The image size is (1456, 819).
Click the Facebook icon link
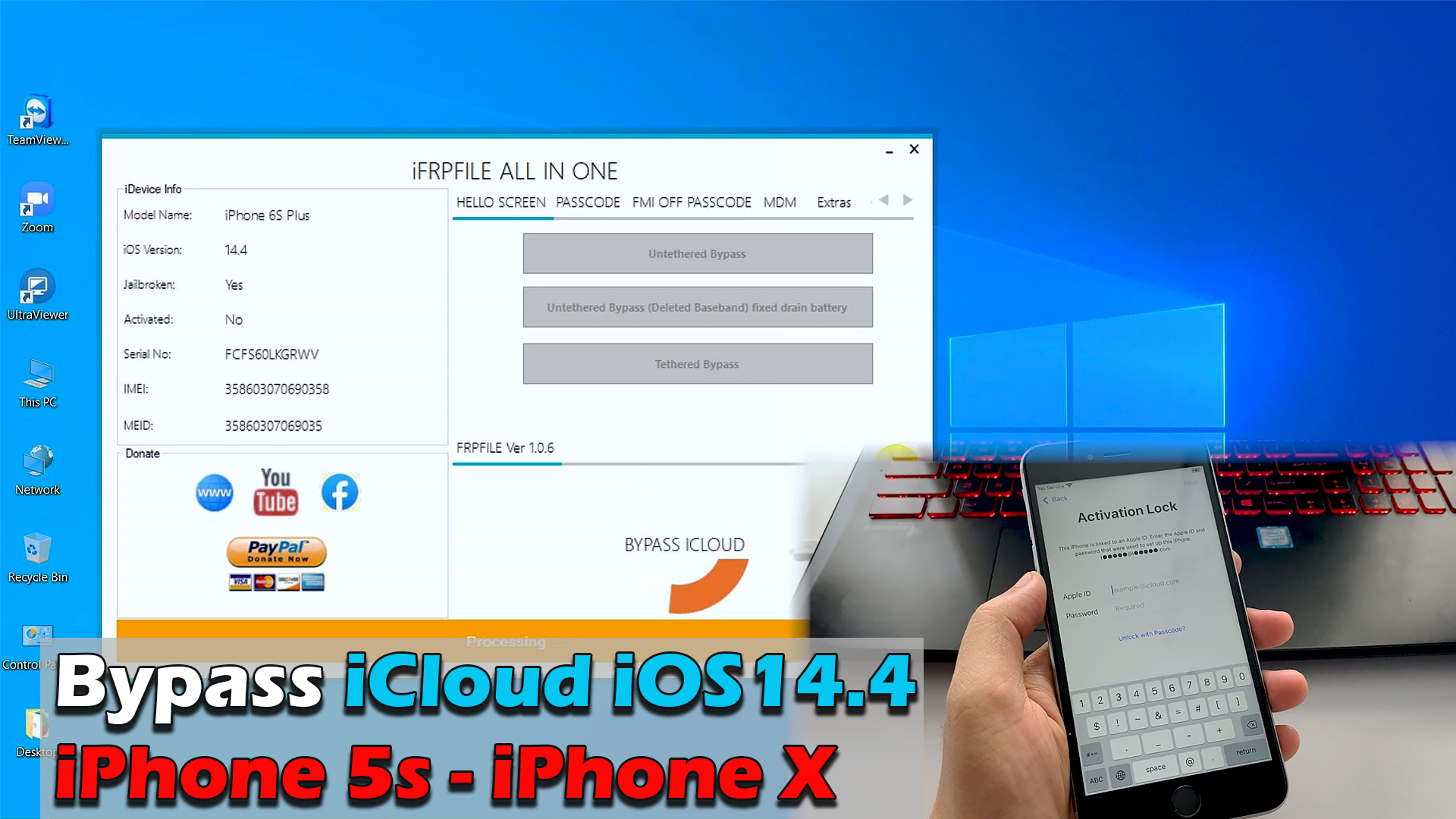(x=339, y=492)
